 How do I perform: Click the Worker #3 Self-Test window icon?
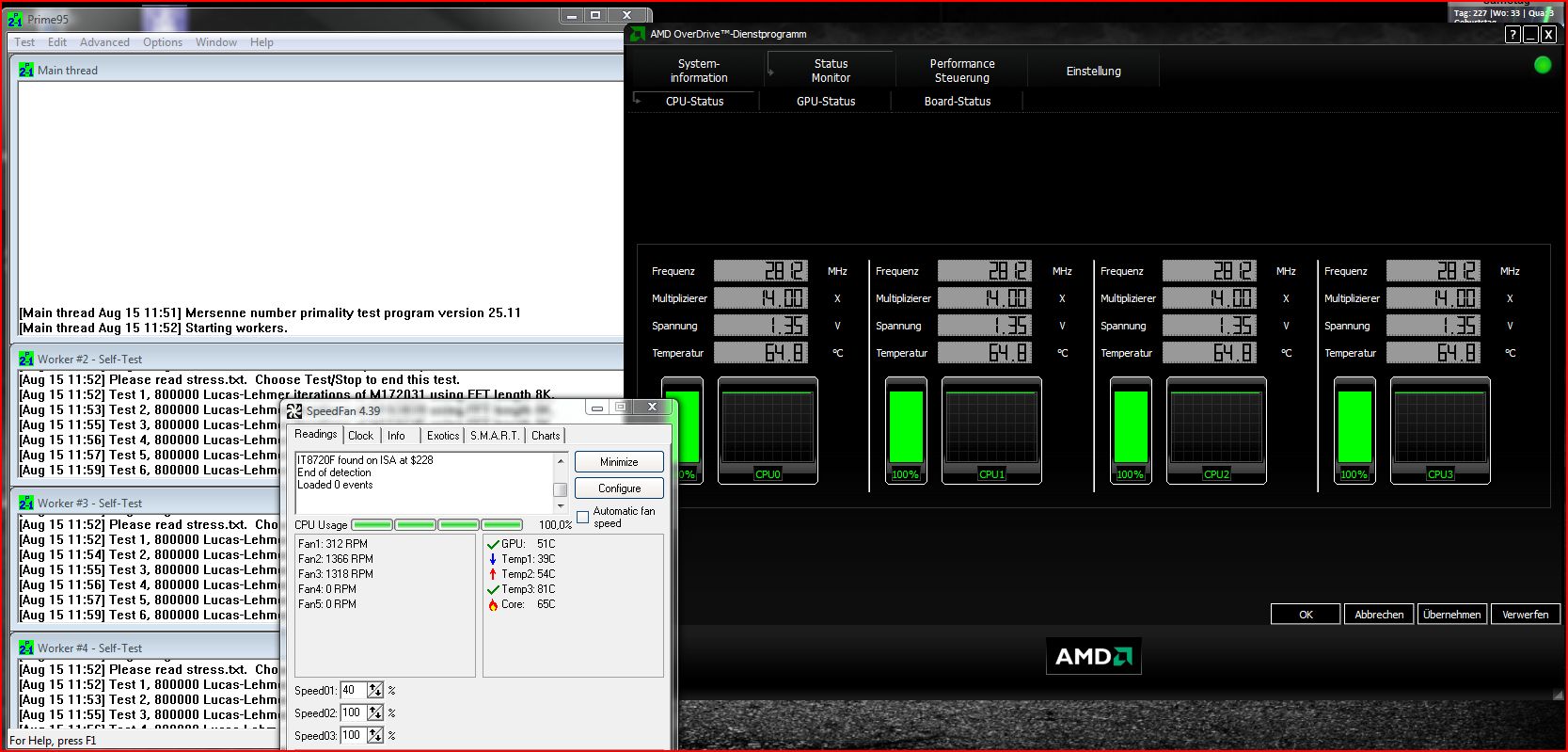coord(26,504)
